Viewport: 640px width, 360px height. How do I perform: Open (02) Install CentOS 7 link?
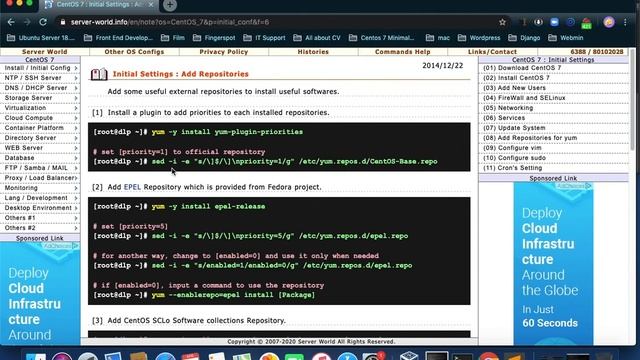516,78
